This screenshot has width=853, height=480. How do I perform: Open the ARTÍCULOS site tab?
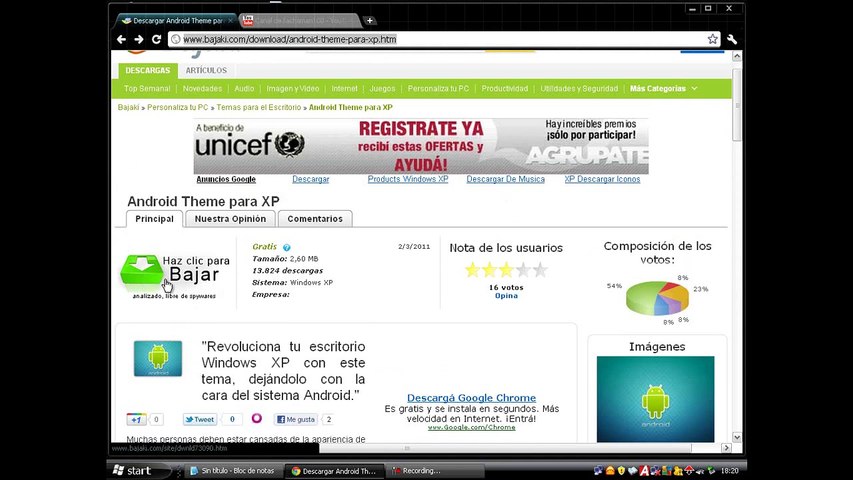(206, 70)
